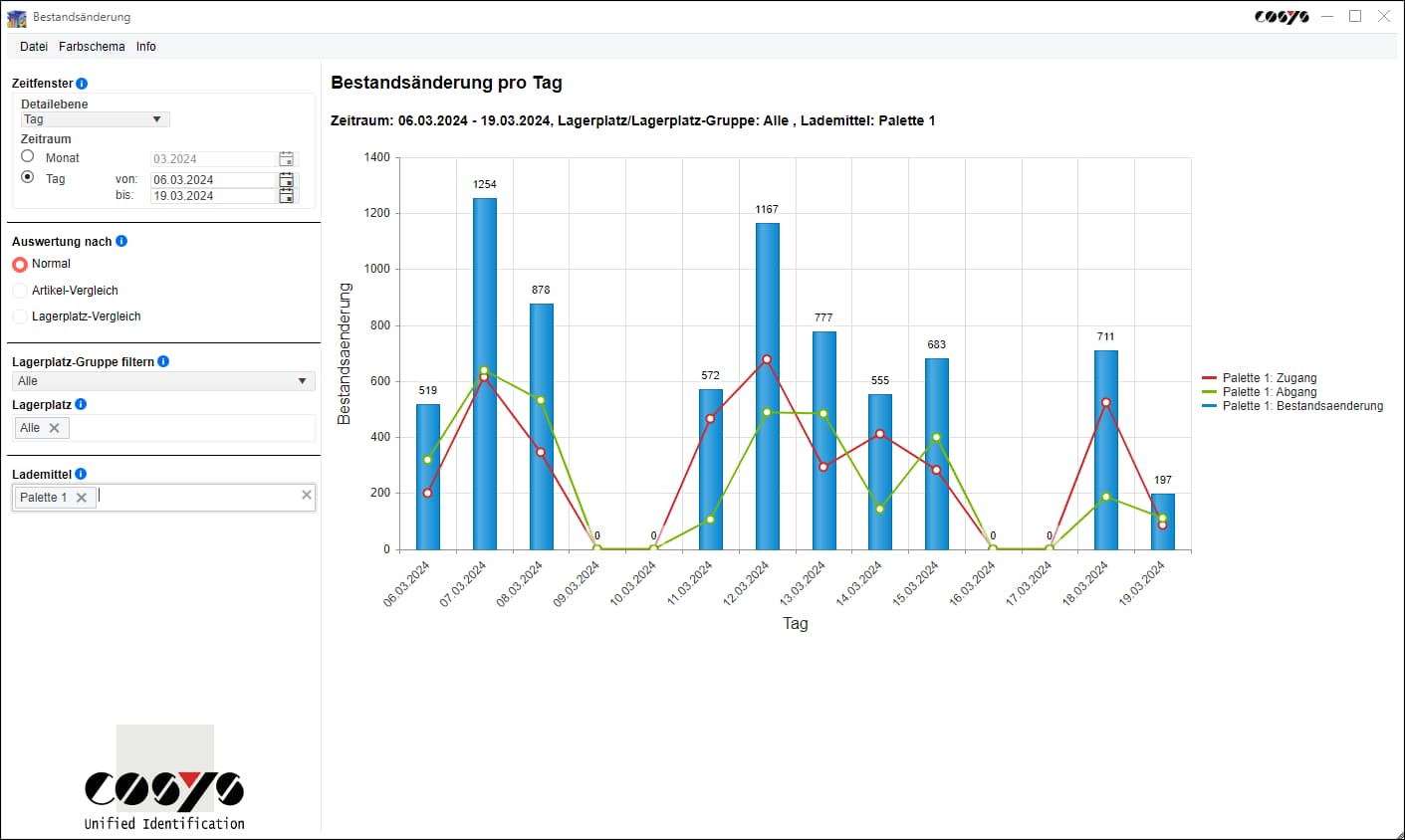This screenshot has width=1405, height=840.
Task: Select the Normal evaluation option
Action: (x=20, y=265)
